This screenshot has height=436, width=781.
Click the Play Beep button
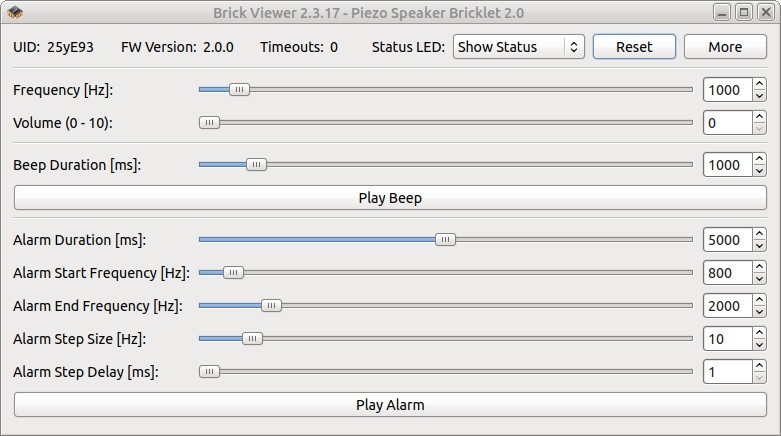[x=390, y=198]
